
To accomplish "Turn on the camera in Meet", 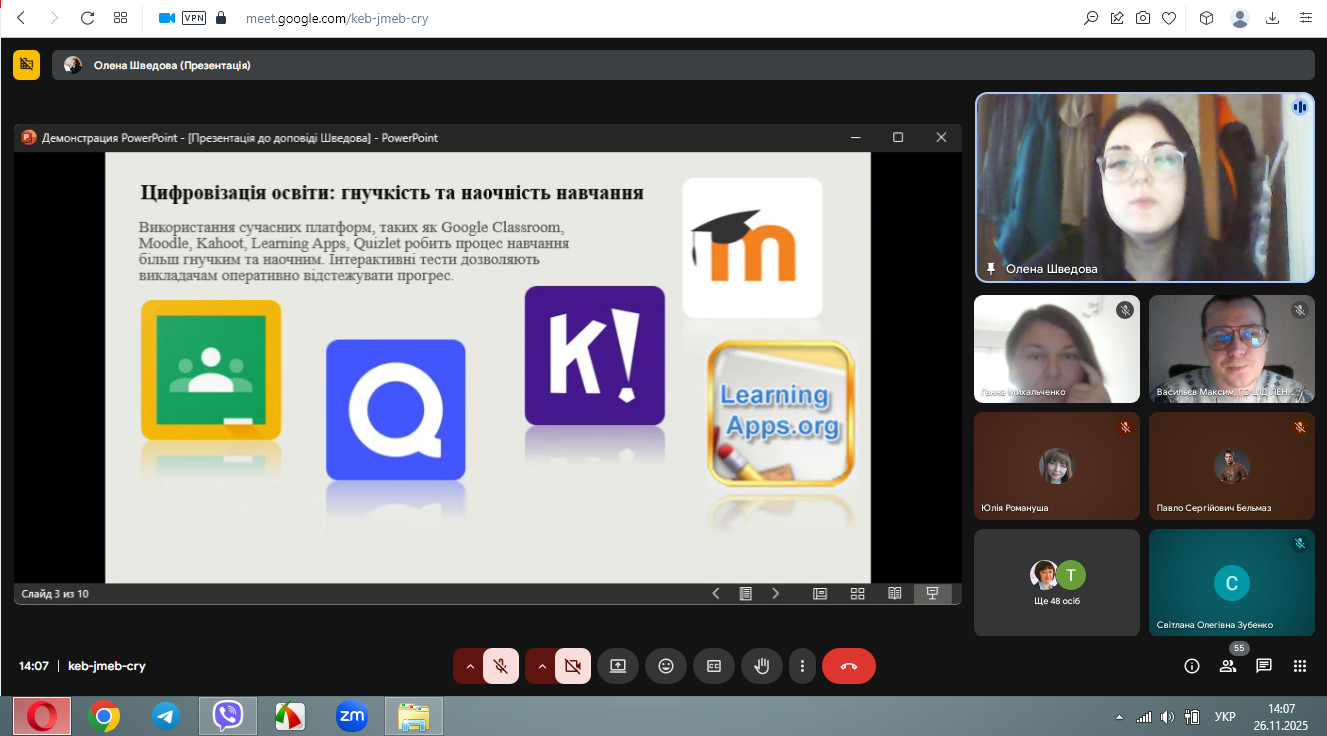I will click(572, 666).
